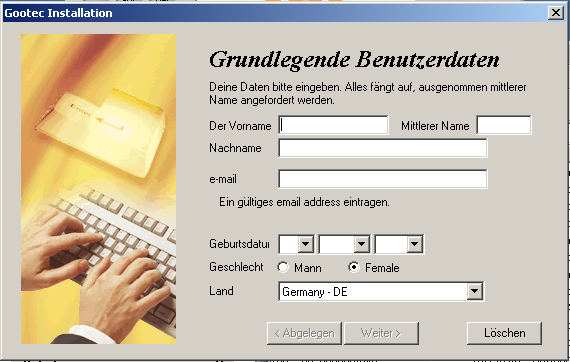Click the Weiter next button

coord(381,333)
